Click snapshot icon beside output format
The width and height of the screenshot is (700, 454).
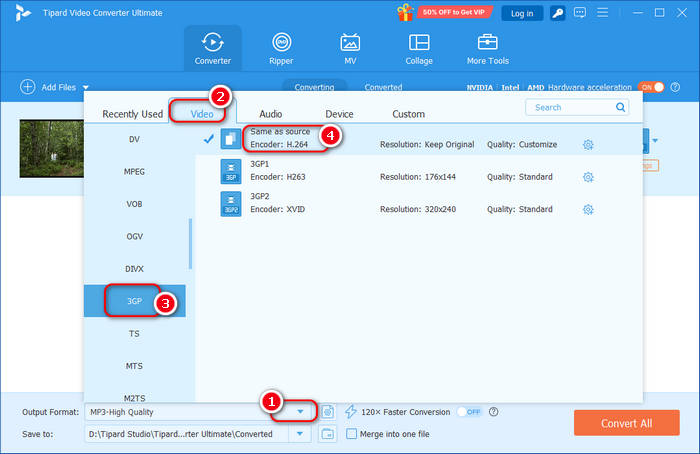(x=328, y=412)
